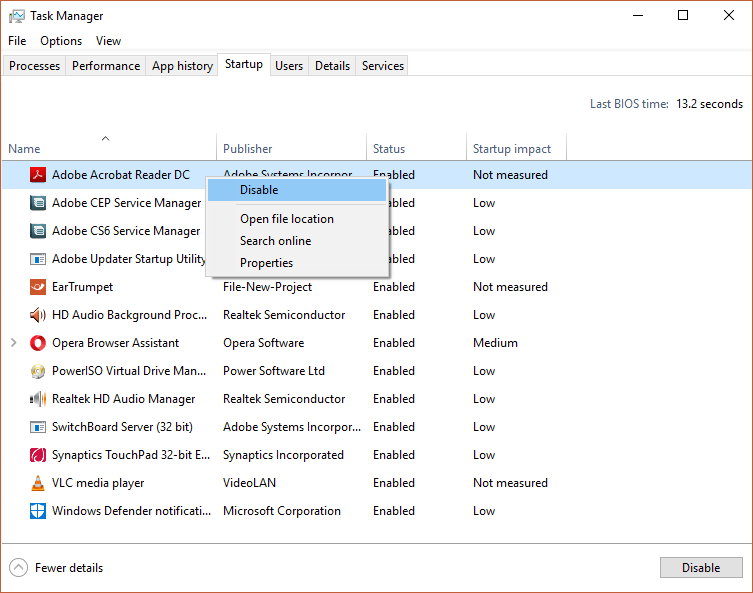Click the Adobe Acrobat Reader DC icon
Image resolution: width=753 pixels, height=593 pixels.
coord(38,175)
